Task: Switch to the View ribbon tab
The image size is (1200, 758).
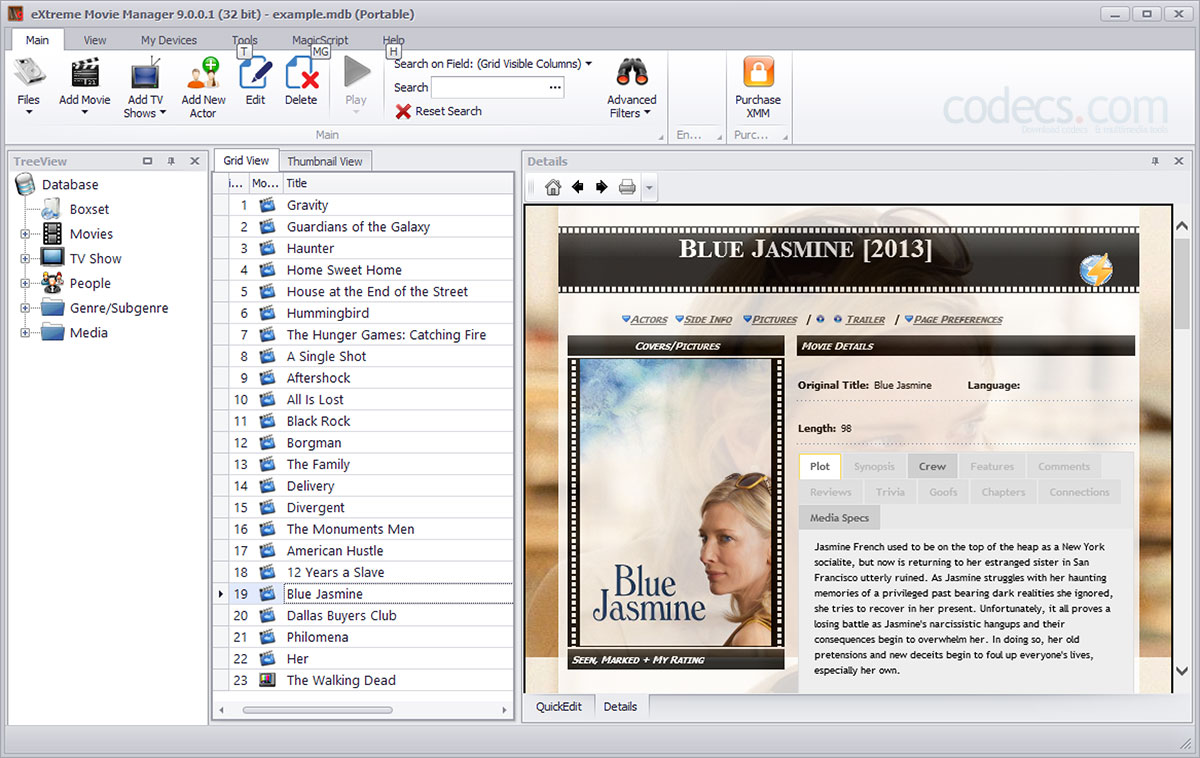Action: (95, 40)
